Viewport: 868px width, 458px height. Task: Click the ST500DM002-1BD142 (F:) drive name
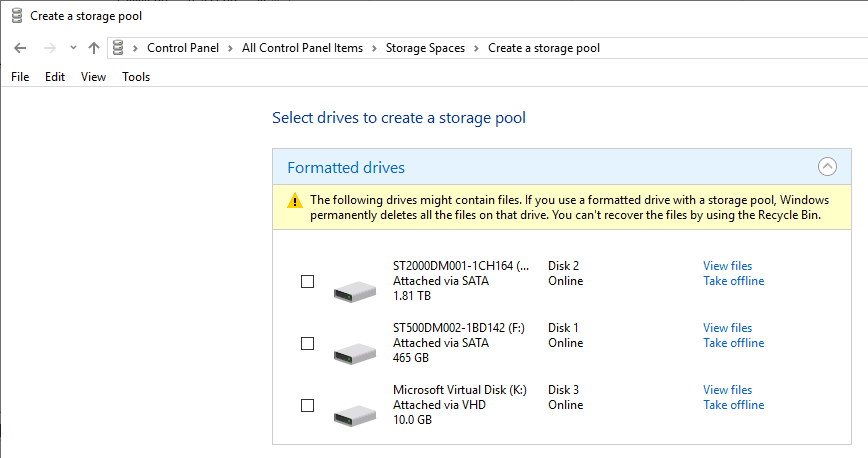pos(458,328)
